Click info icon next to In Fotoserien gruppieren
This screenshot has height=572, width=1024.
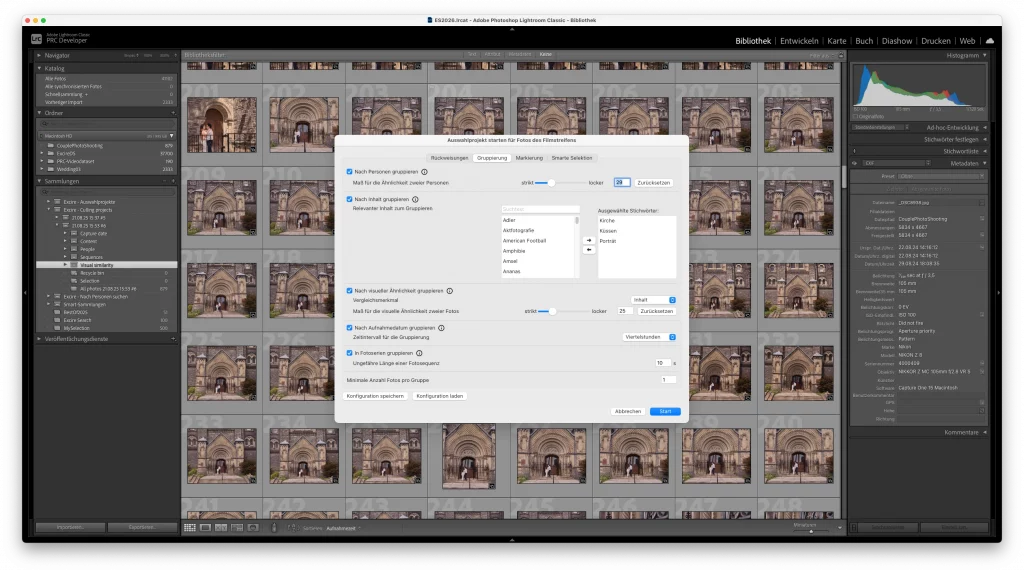(420, 353)
